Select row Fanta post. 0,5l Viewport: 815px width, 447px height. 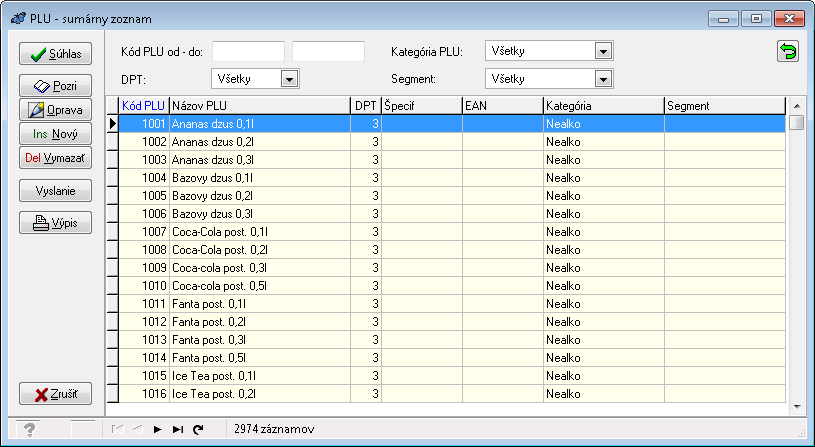point(452,358)
